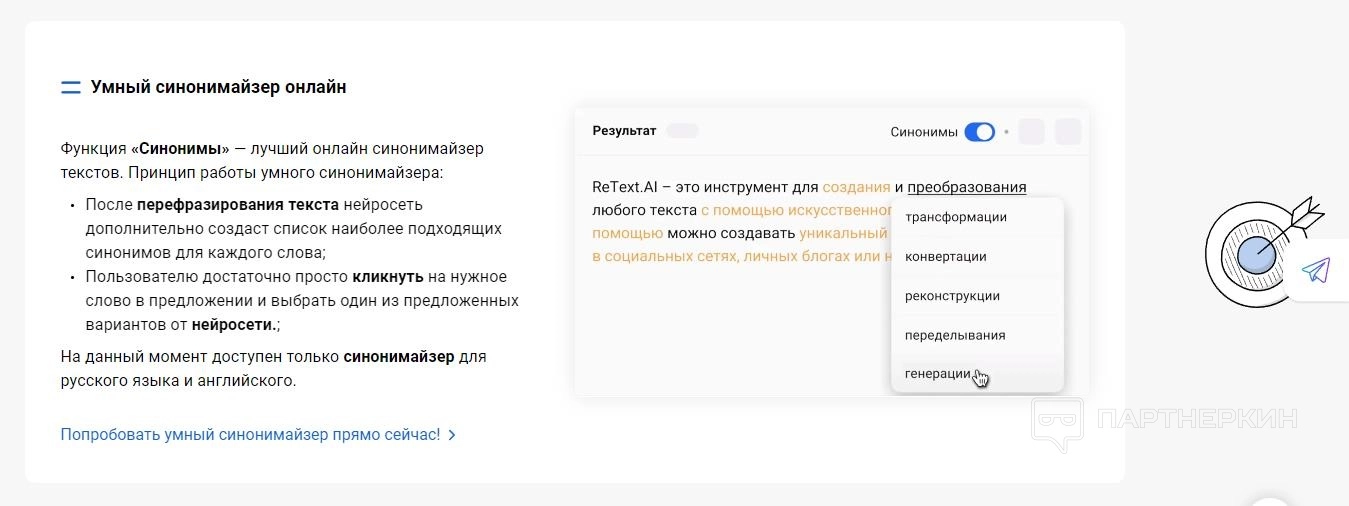1349x506 pixels.
Task: Click the gray pill next to Результат
Action: (682, 131)
